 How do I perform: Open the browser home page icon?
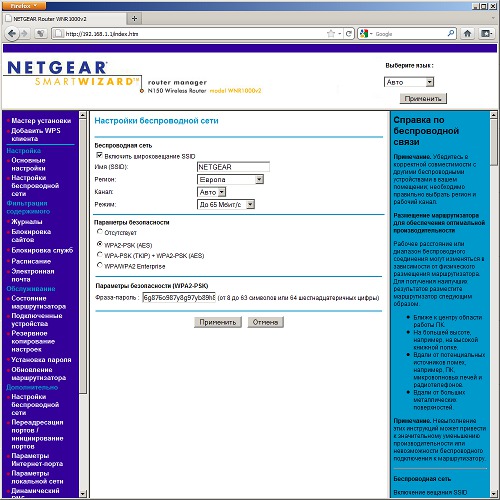coord(468,33)
